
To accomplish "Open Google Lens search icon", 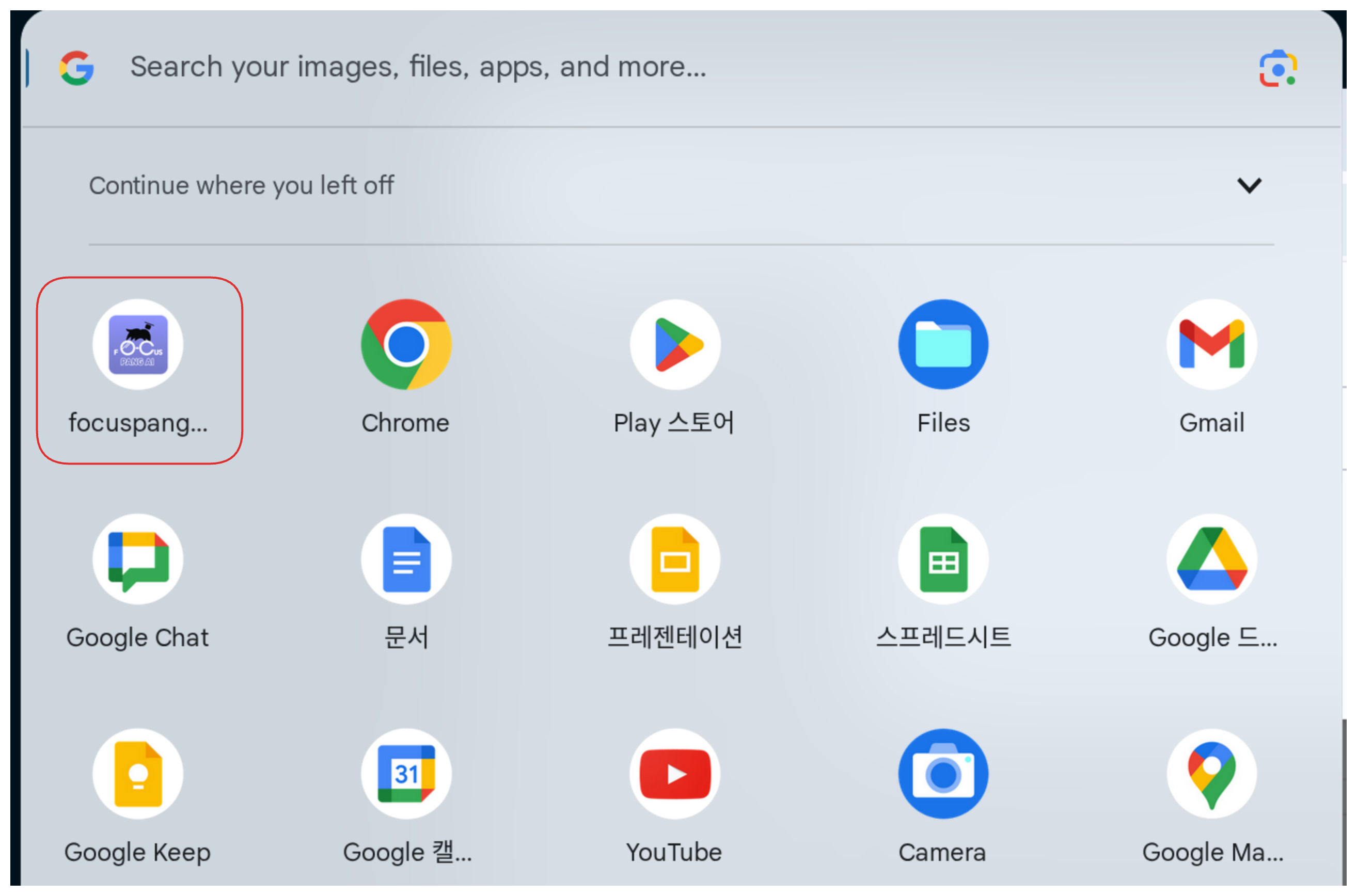I will pyautogui.click(x=1278, y=69).
